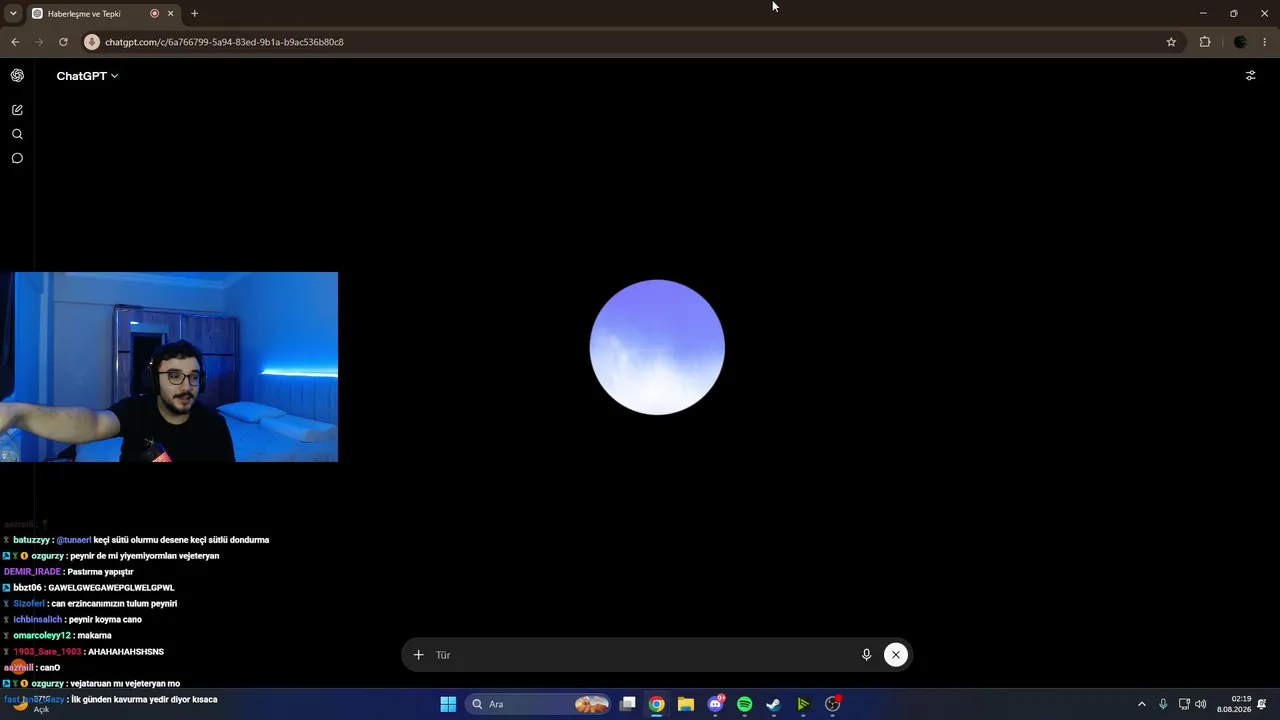The height and width of the screenshot is (720, 1280).
Task: Show hidden system tray icons
Action: point(1142,704)
